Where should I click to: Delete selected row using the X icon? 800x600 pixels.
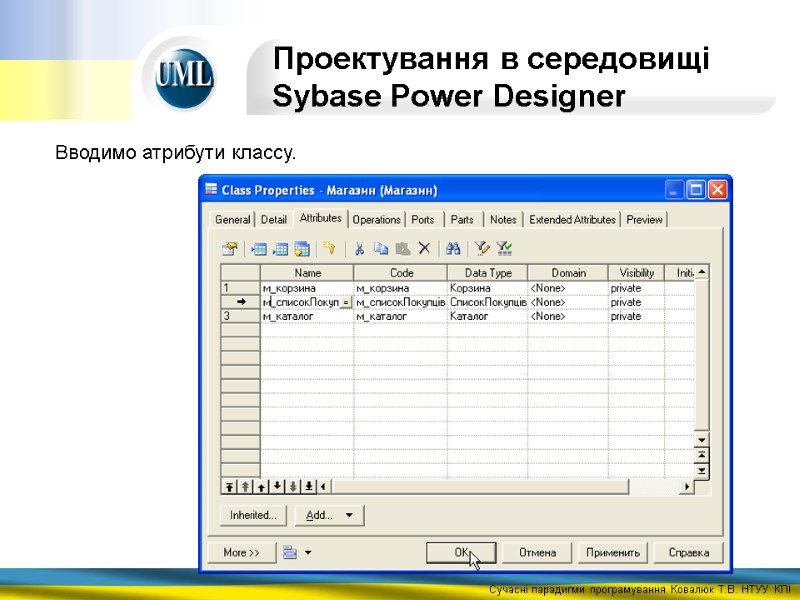click(x=423, y=248)
